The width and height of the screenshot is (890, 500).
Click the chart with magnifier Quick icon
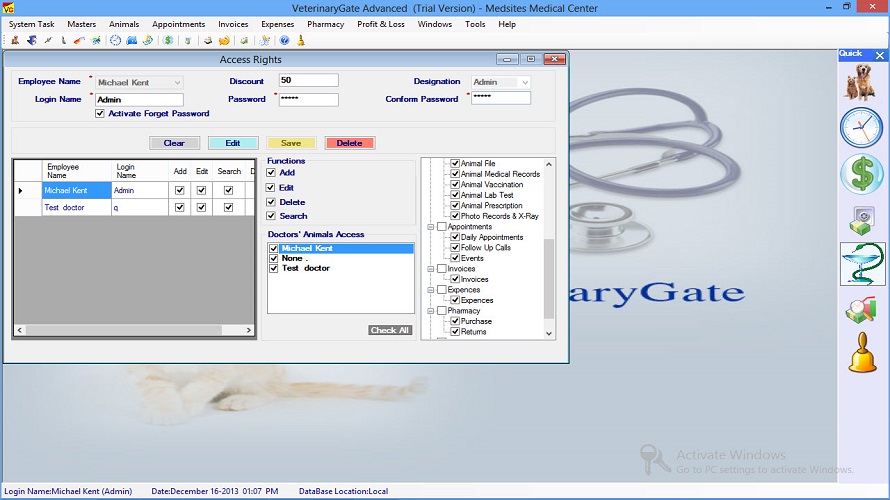[x=861, y=310]
